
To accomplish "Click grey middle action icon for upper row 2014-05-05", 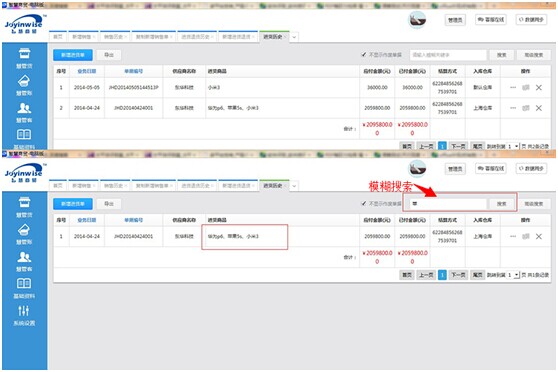I will 526,87.
